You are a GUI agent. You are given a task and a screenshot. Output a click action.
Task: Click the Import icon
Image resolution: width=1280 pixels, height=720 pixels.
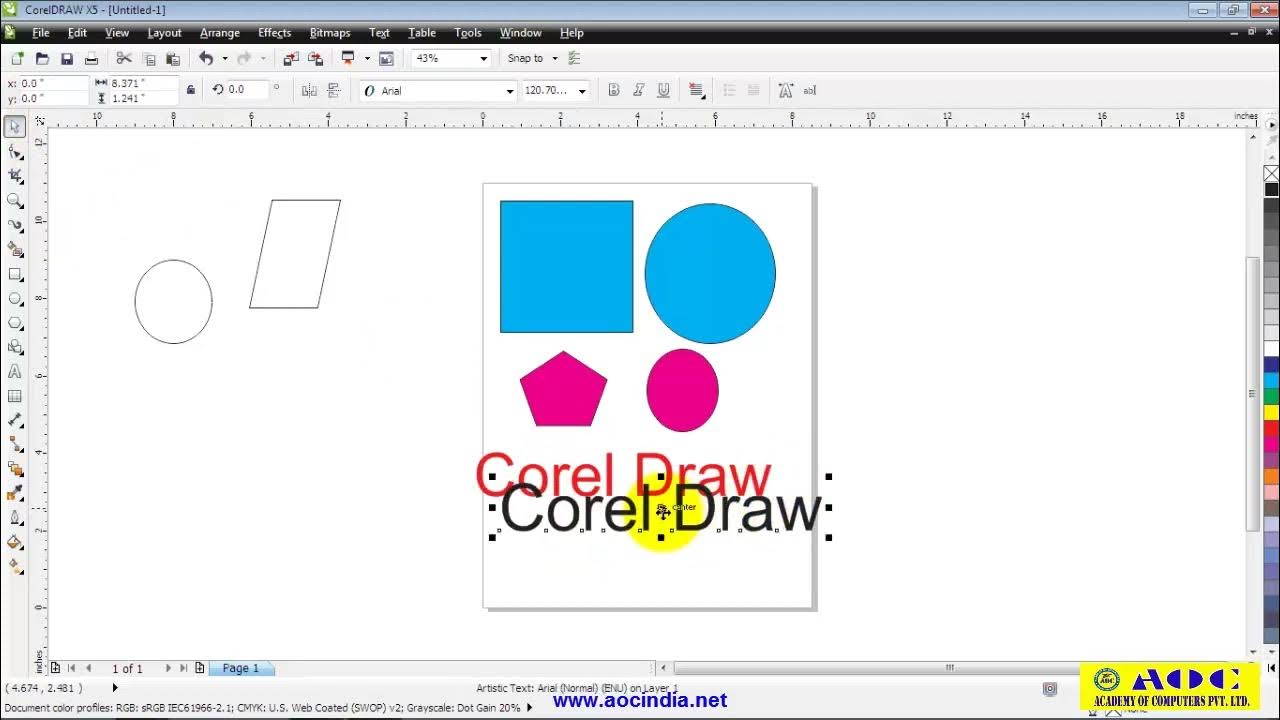[x=291, y=59]
